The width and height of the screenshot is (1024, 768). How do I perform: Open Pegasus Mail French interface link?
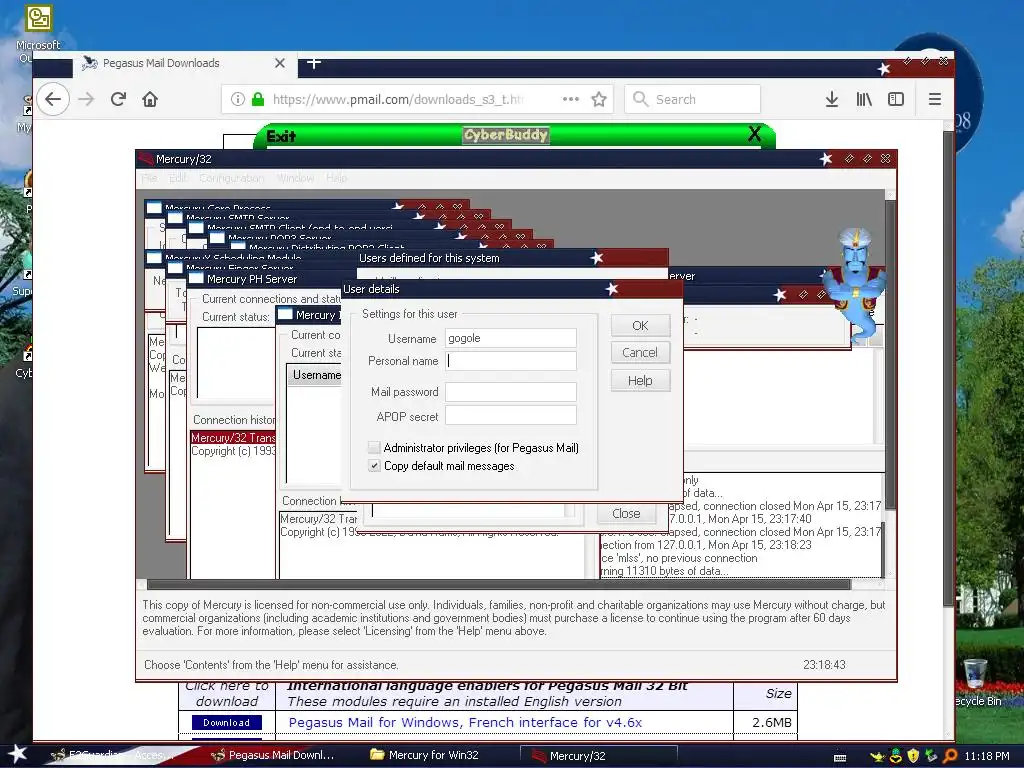coord(465,722)
